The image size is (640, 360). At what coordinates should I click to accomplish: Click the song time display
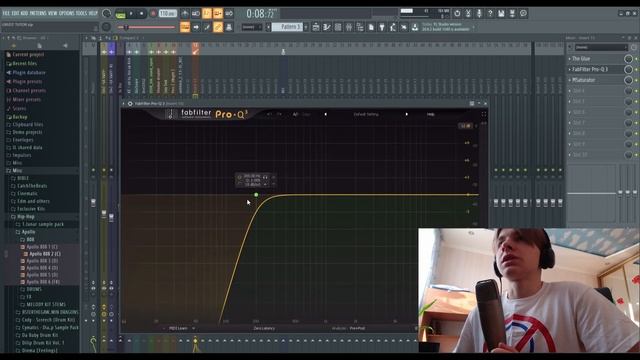click(x=261, y=13)
